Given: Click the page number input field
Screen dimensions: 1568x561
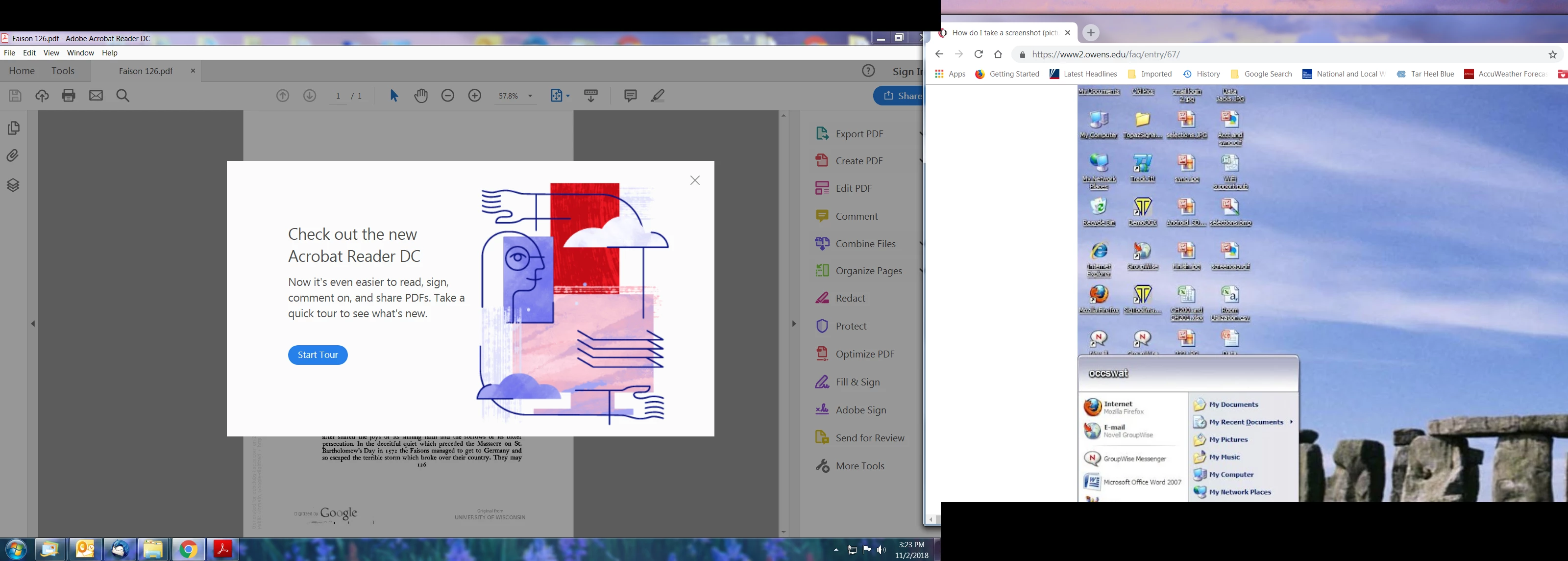Looking at the screenshot, I should click(x=339, y=96).
